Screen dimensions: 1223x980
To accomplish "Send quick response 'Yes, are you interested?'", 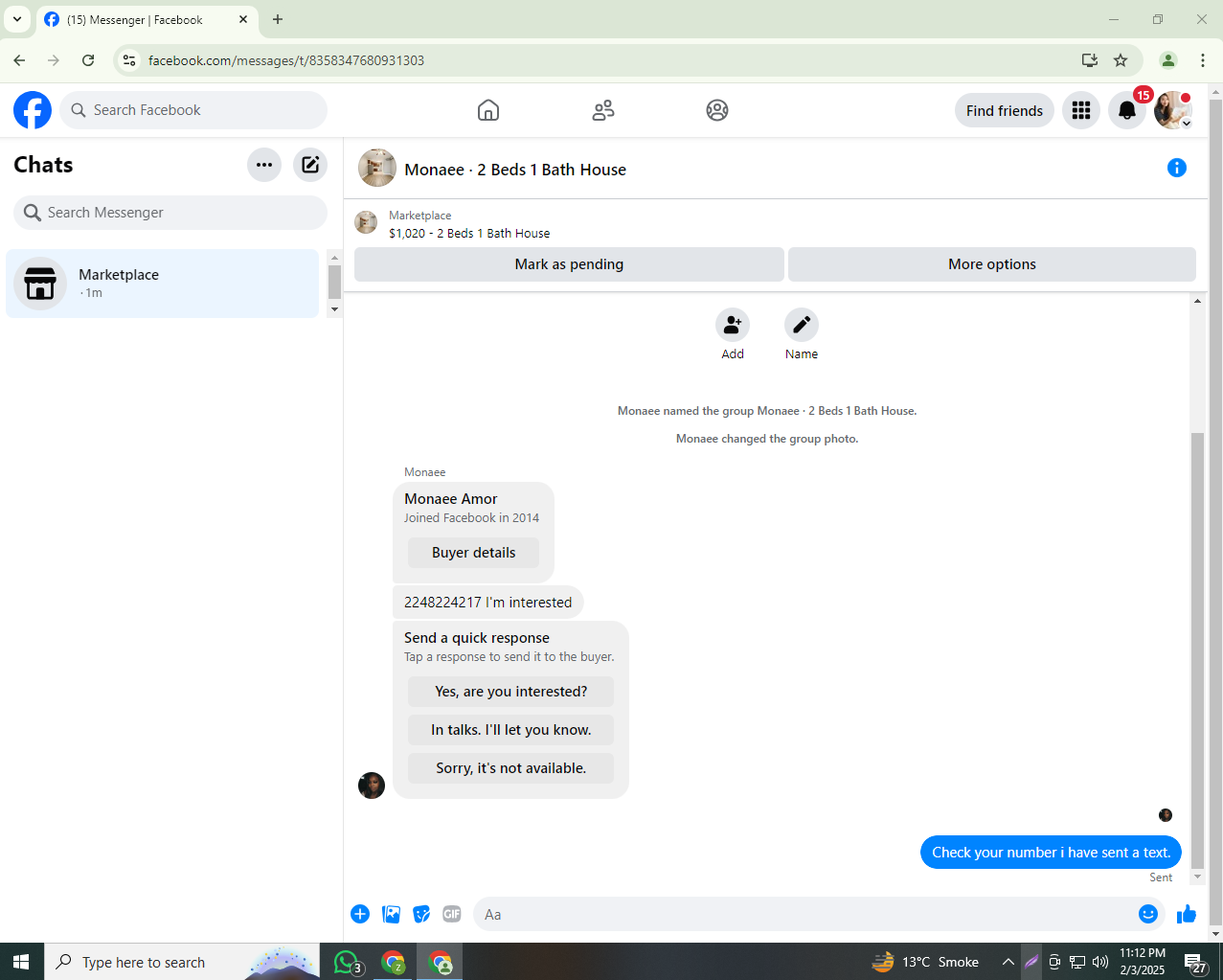I will (510, 692).
